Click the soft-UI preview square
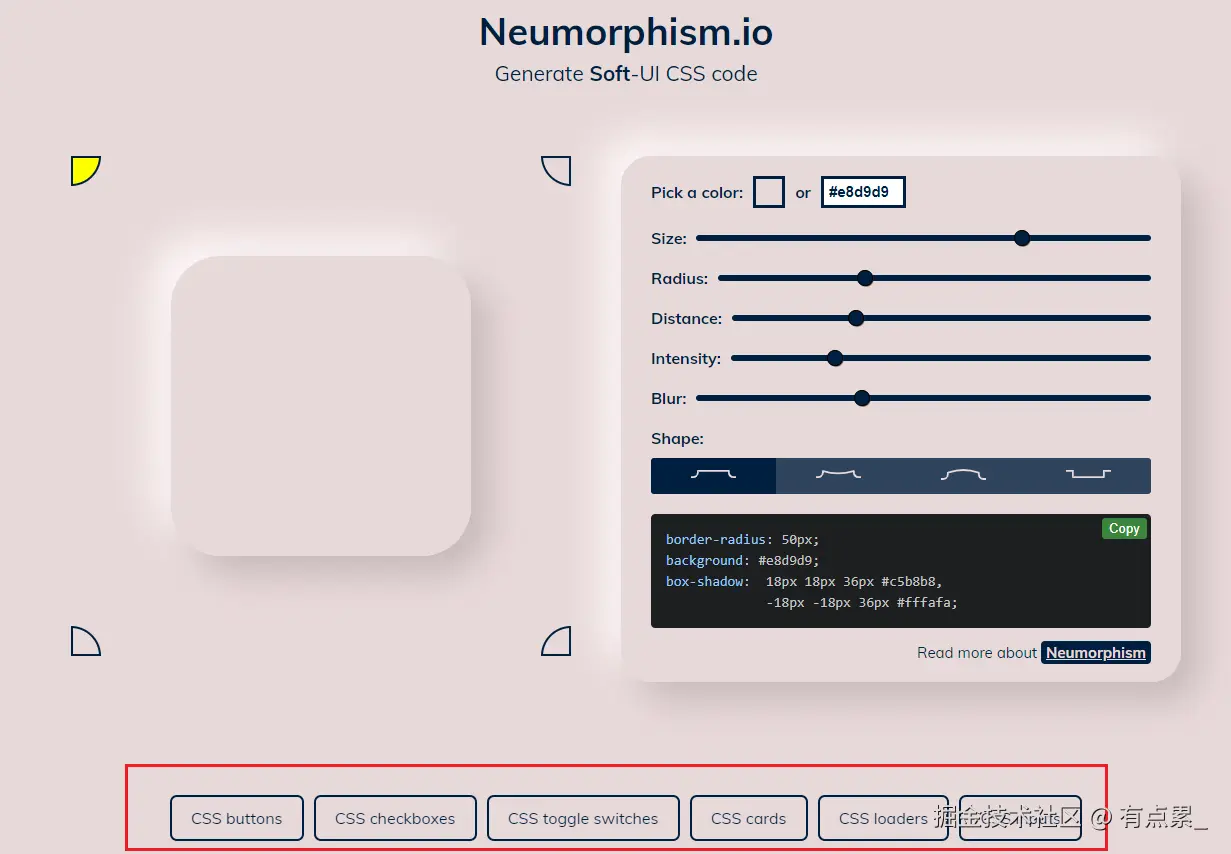Viewport: 1231px width, 854px height. pyautogui.click(x=321, y=406)
